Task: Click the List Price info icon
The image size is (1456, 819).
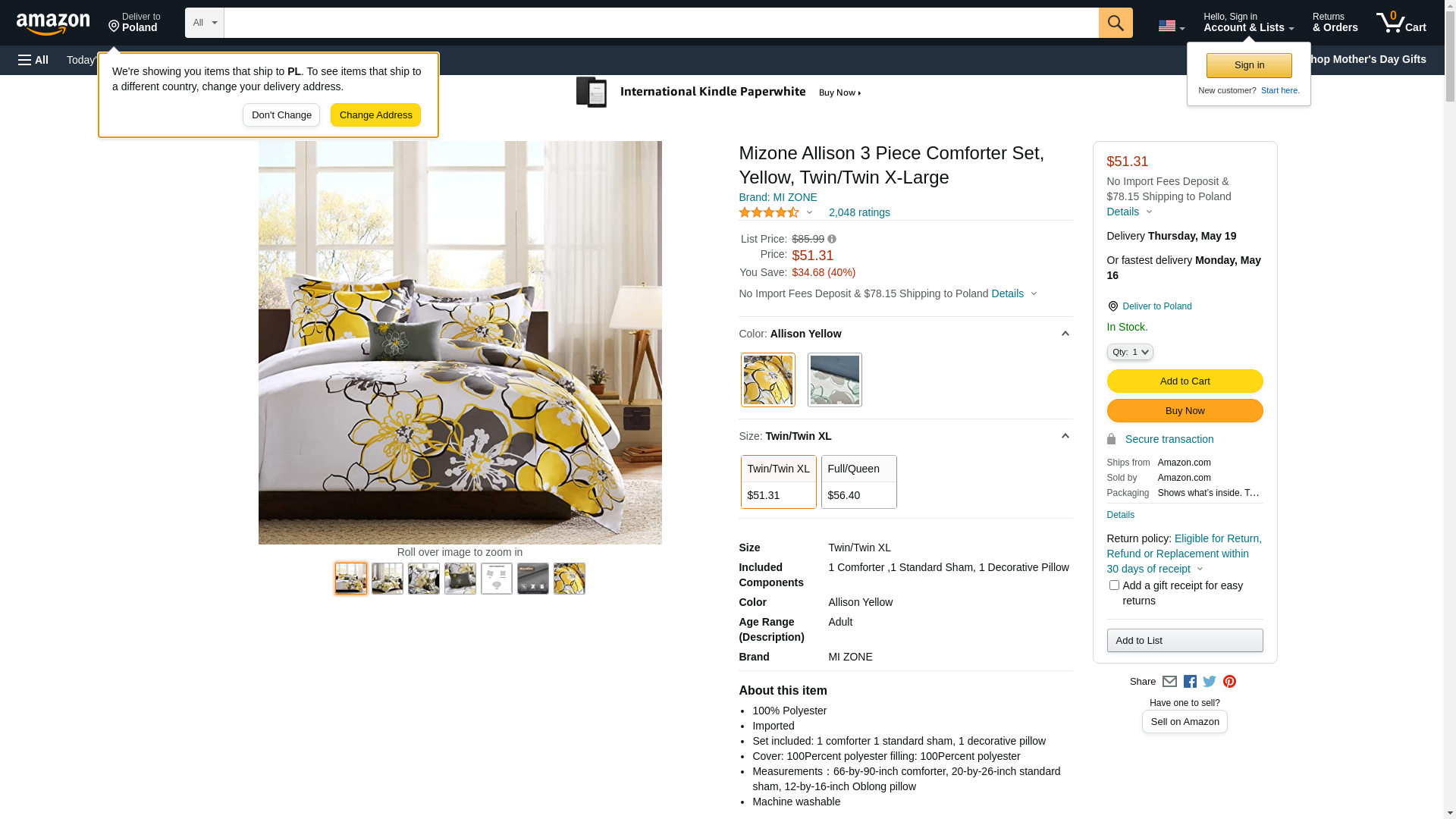Action: click(x=832, y=239)
